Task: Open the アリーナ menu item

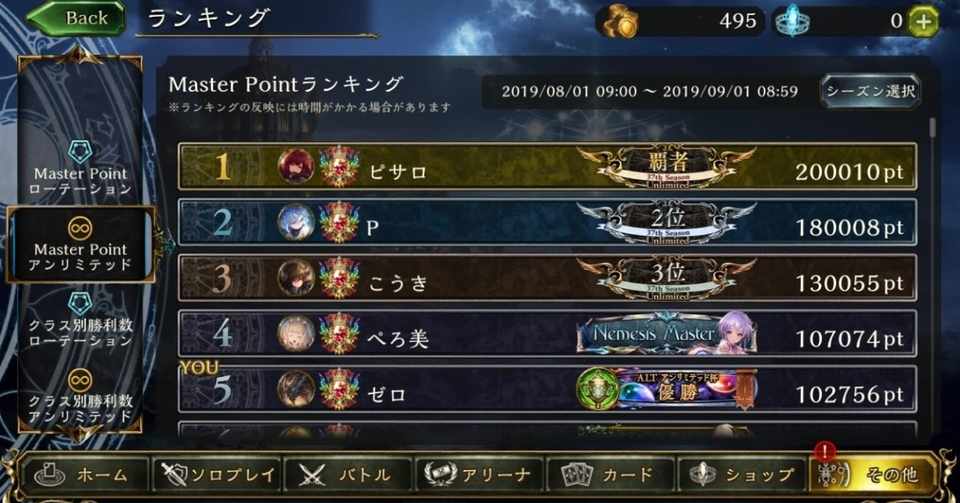Action: click(x=478, y=474)
